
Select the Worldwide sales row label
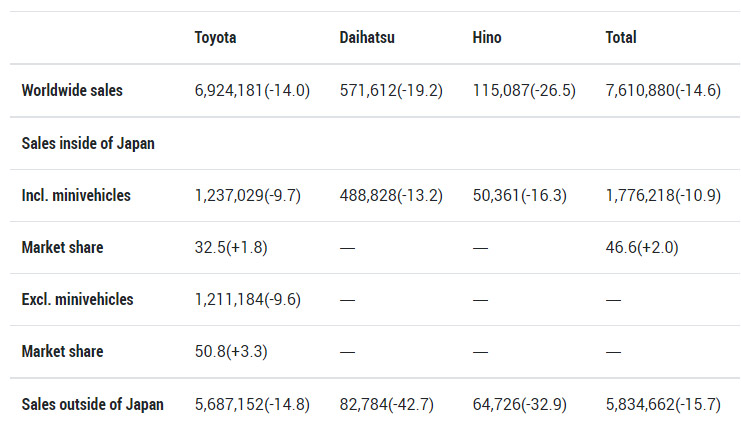pyautogui.click(x=72, y=90)
